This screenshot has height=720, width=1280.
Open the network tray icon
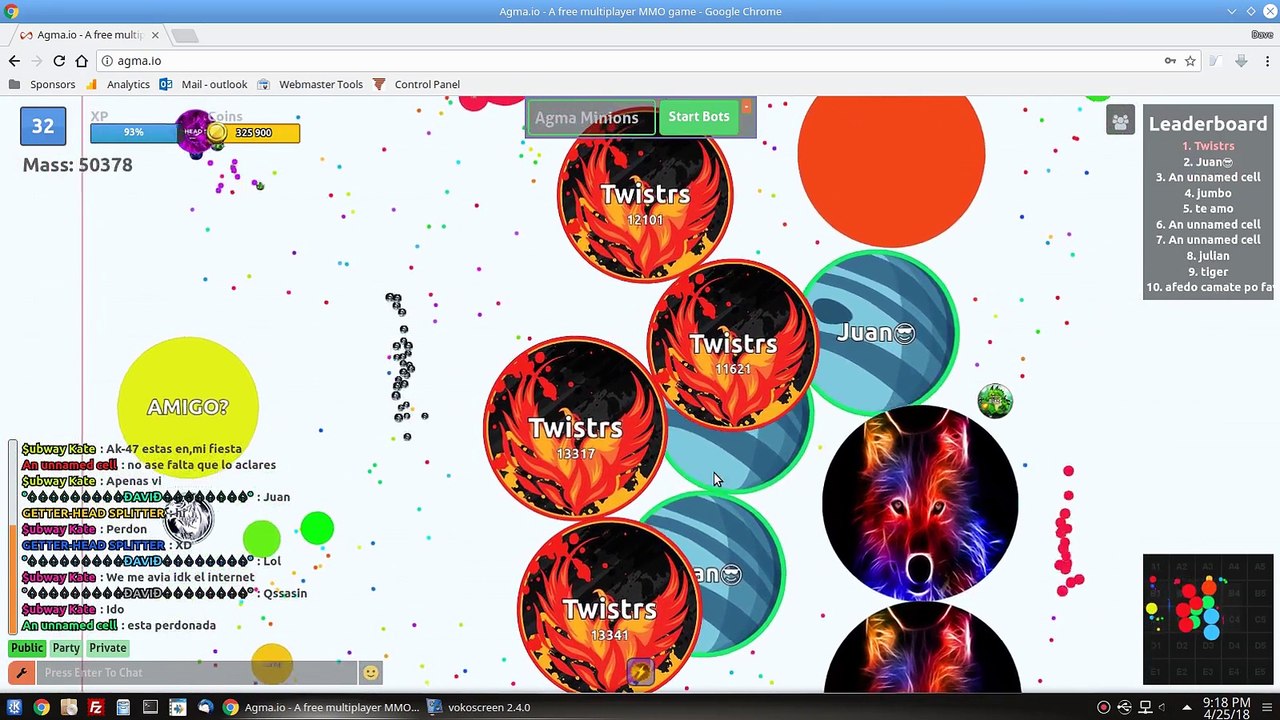(x=1146, y=707)
